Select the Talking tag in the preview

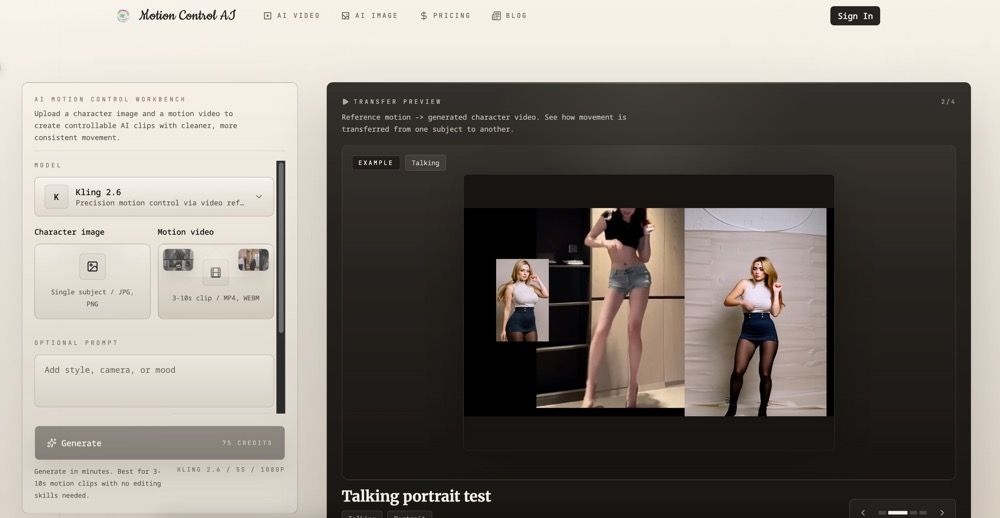coord(425,163)
